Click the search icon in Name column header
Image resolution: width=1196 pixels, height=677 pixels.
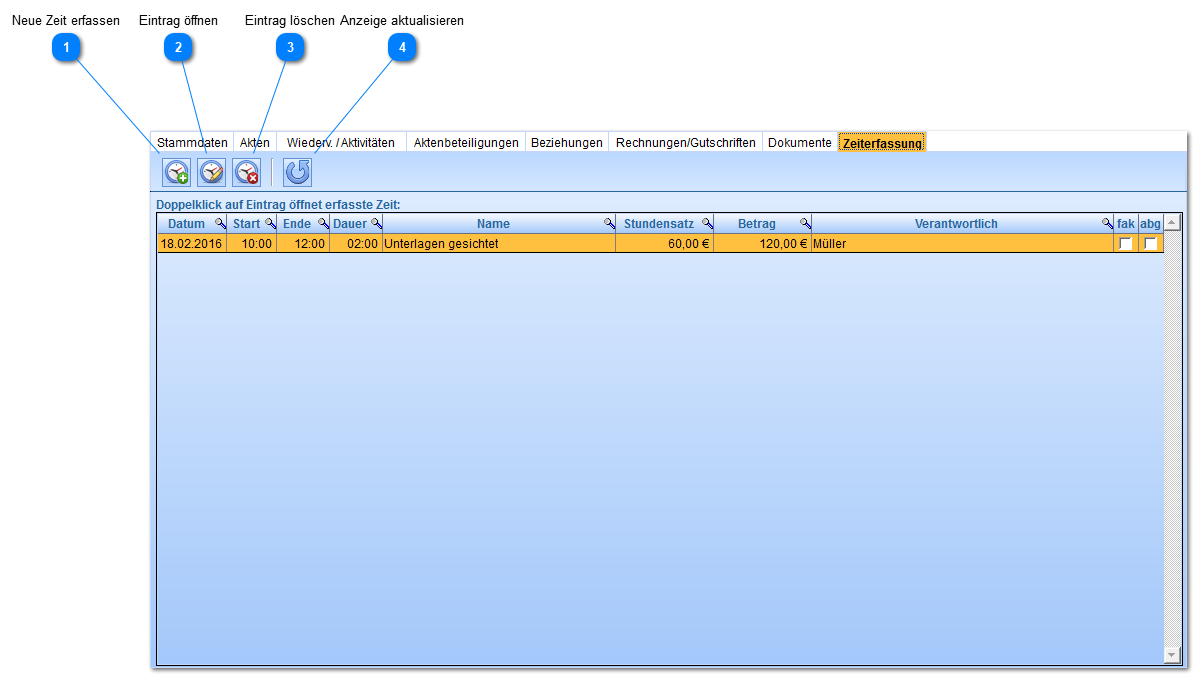(x=609, y=224)
